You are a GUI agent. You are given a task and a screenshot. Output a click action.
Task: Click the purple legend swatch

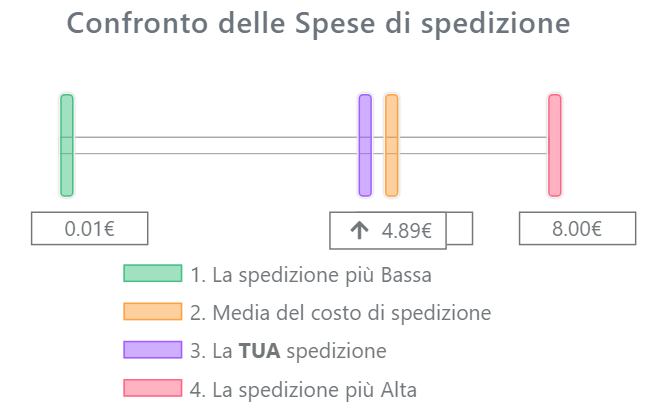[153, 350]
